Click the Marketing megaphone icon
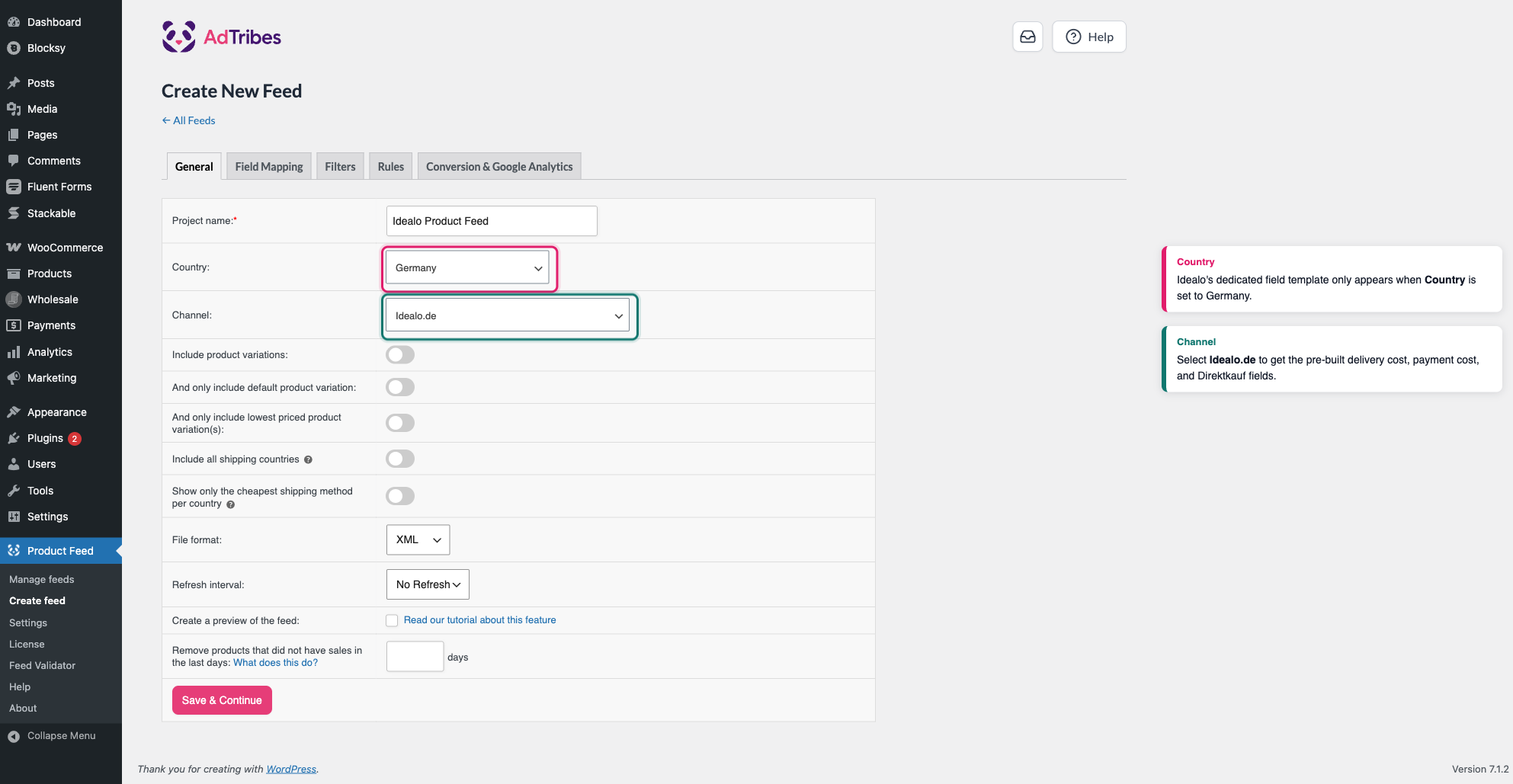Viewport: 1513px width, 784px height. [x=14, y=378]
